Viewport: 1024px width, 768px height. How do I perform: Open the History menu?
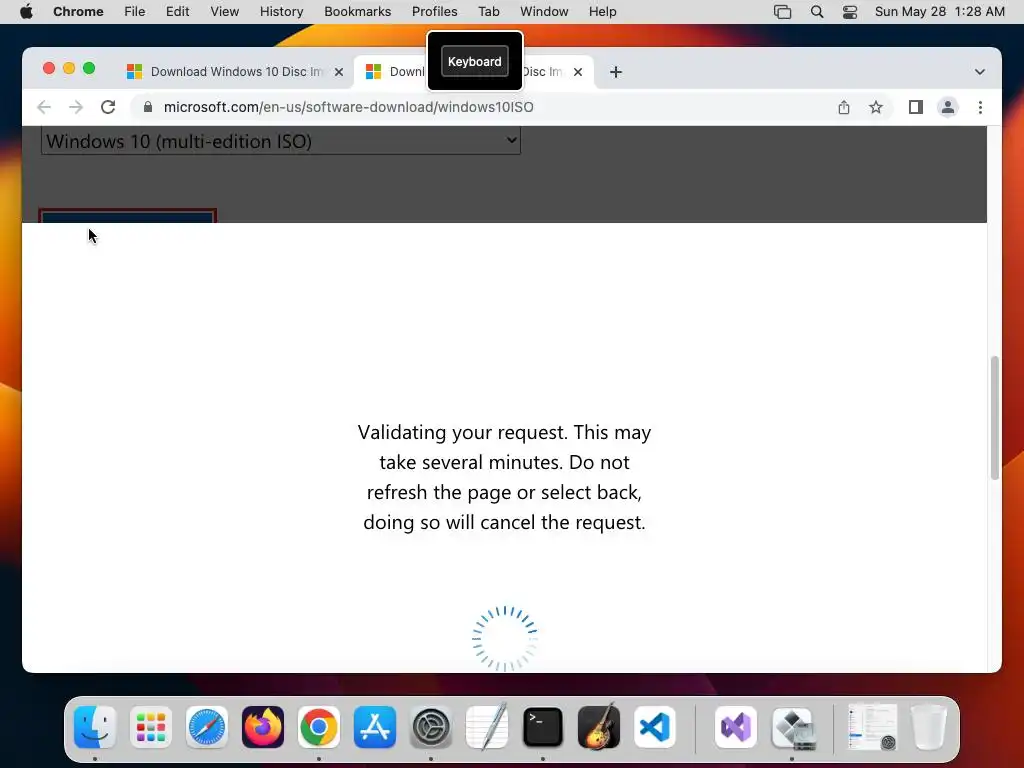tap(281, 12)
